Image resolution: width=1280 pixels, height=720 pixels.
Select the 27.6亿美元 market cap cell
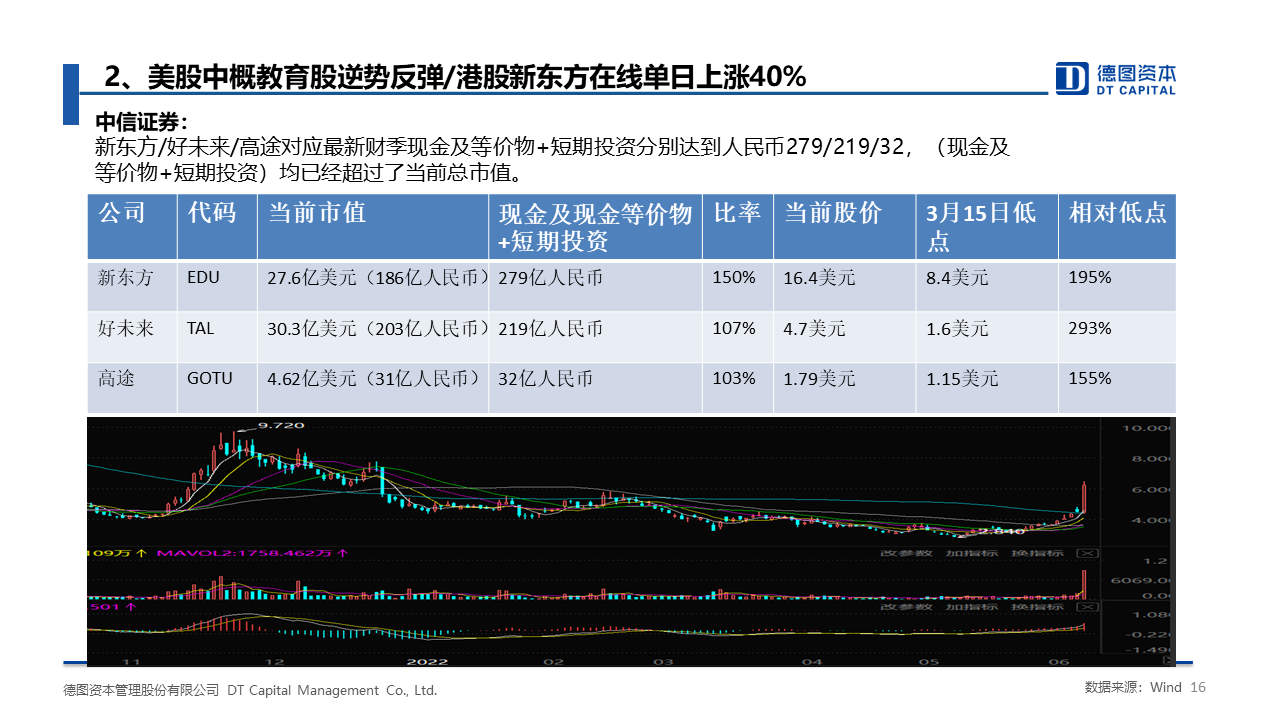(x=373, y=285)
